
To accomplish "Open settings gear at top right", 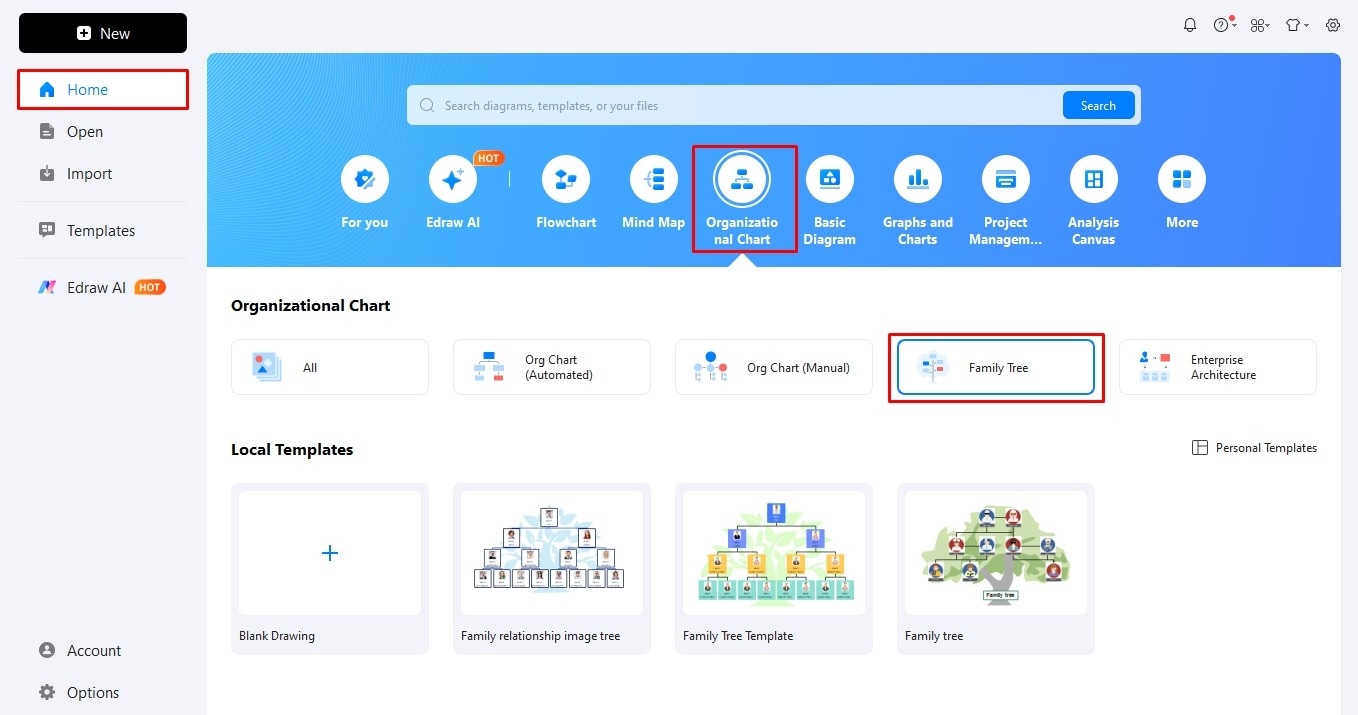I will click(1333, 25).
